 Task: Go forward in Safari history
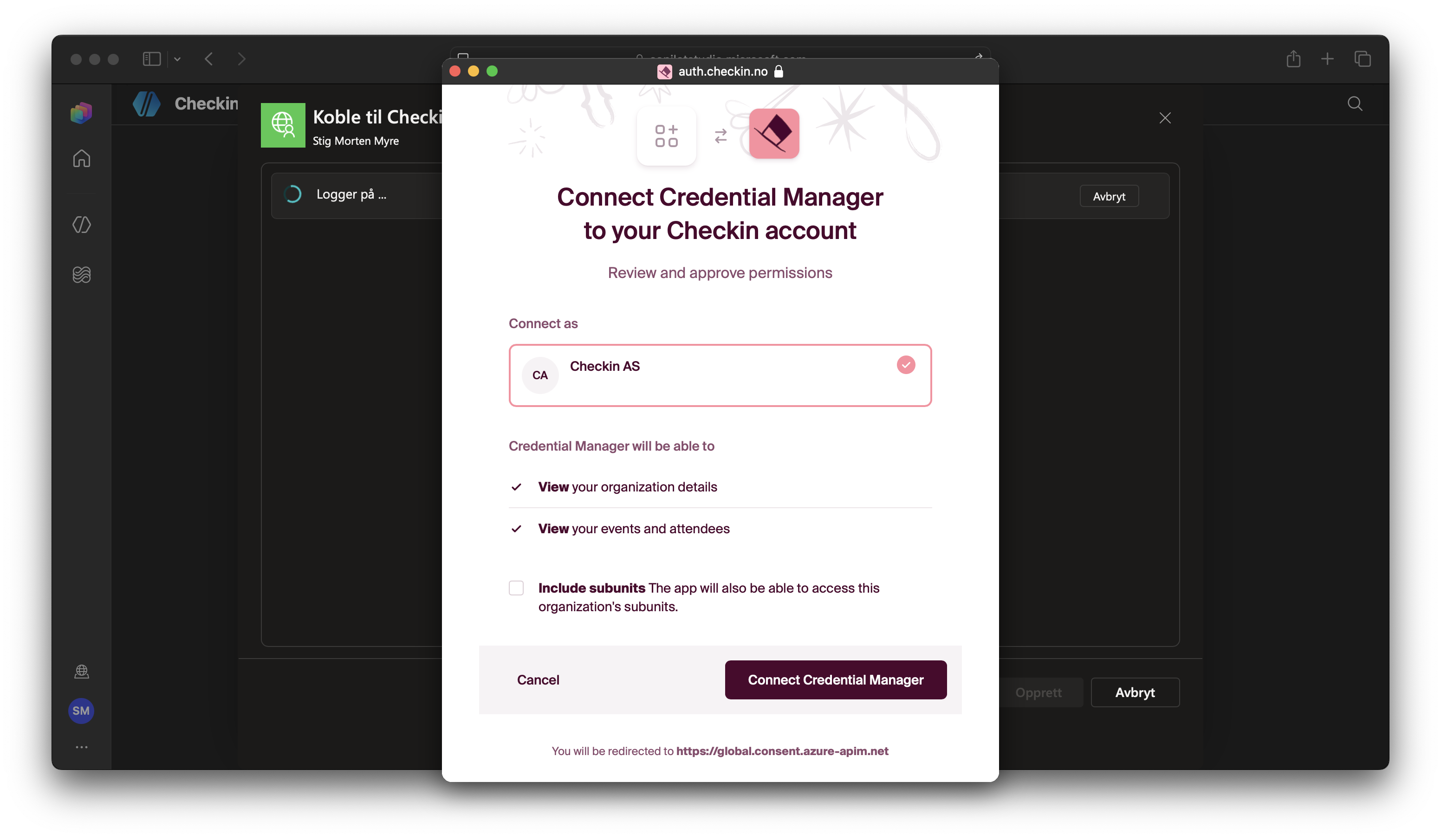point(241,59)
